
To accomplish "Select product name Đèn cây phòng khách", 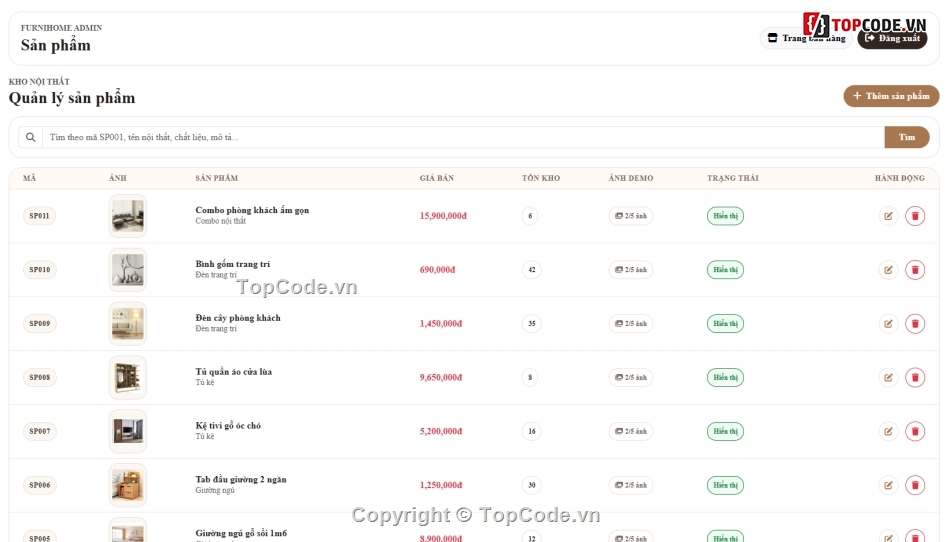I will coord(238,318).
